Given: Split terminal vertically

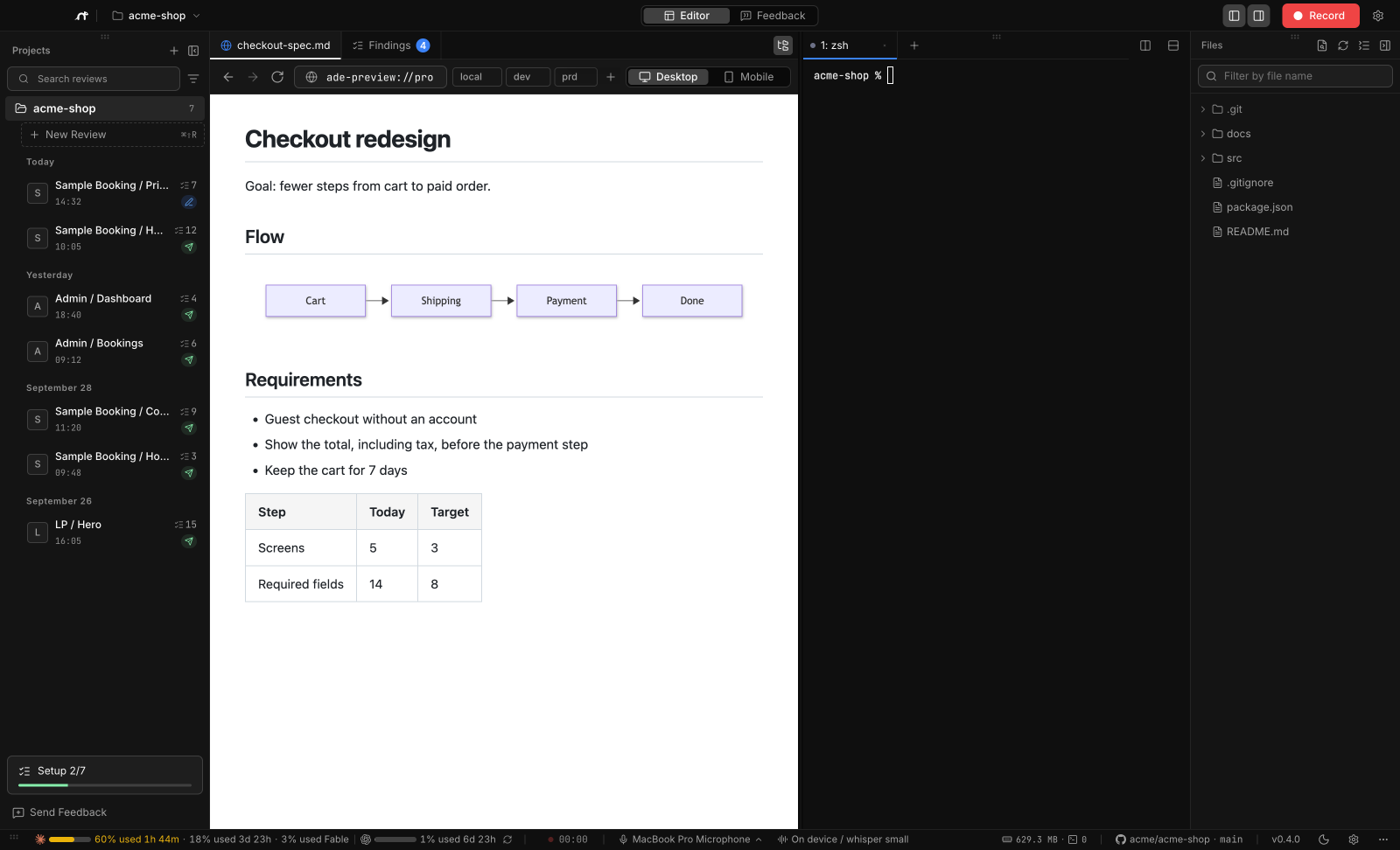Looking at the screenshot, I should pyautogui.click(x=1145, y=45).
